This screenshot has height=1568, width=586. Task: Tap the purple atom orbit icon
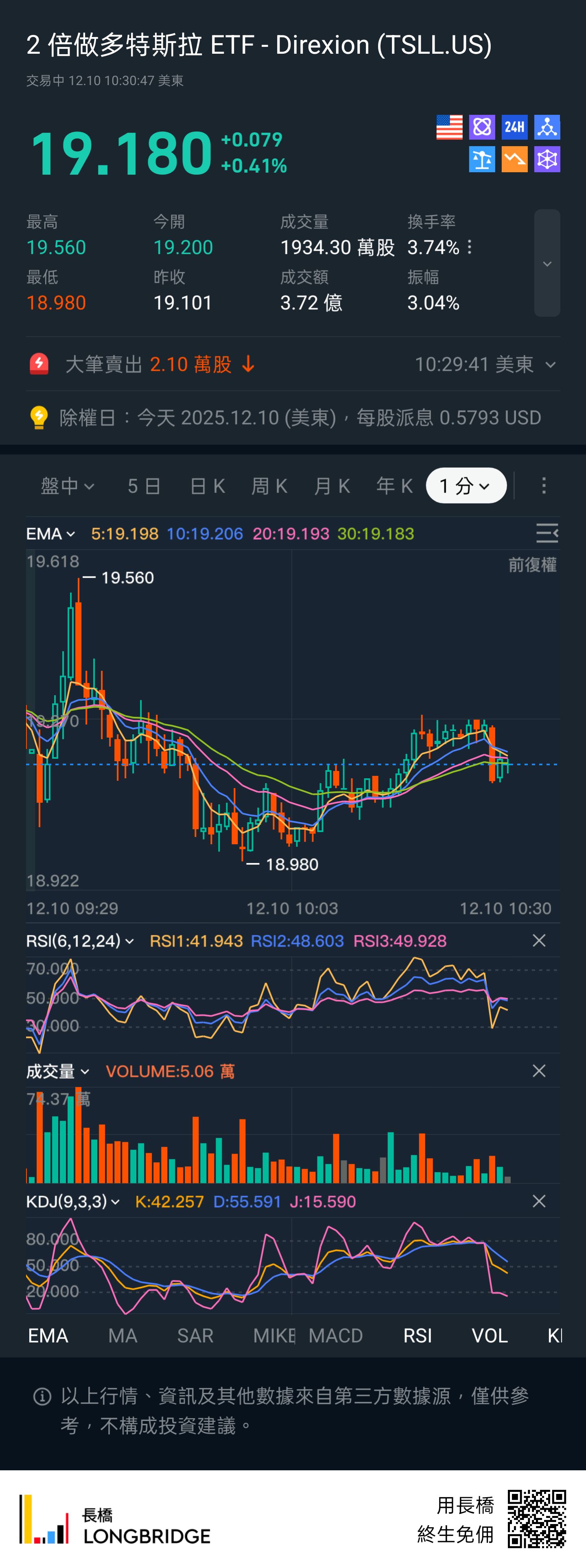[x=481, y=127]
